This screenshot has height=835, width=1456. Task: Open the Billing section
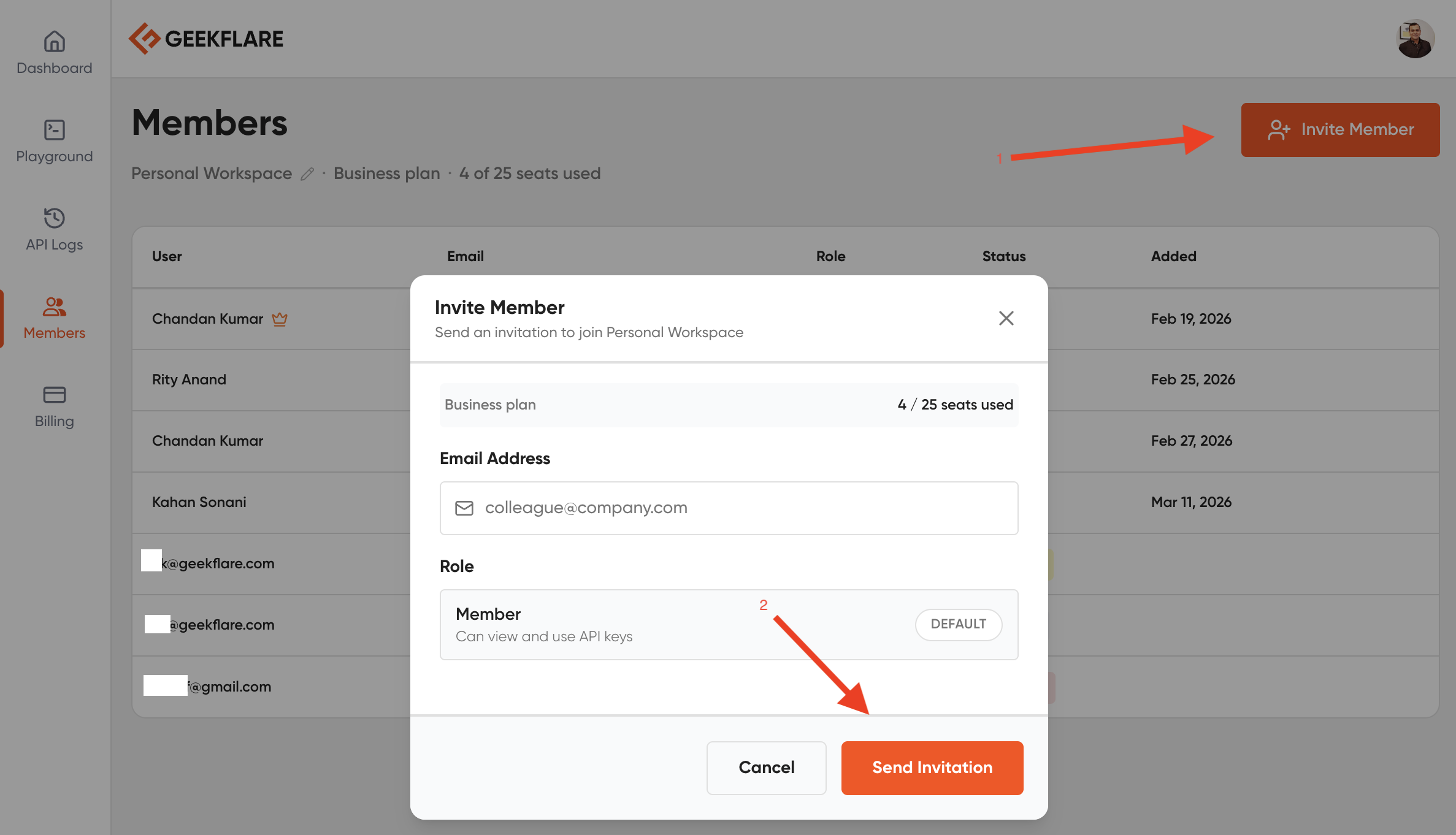[54, 406]
